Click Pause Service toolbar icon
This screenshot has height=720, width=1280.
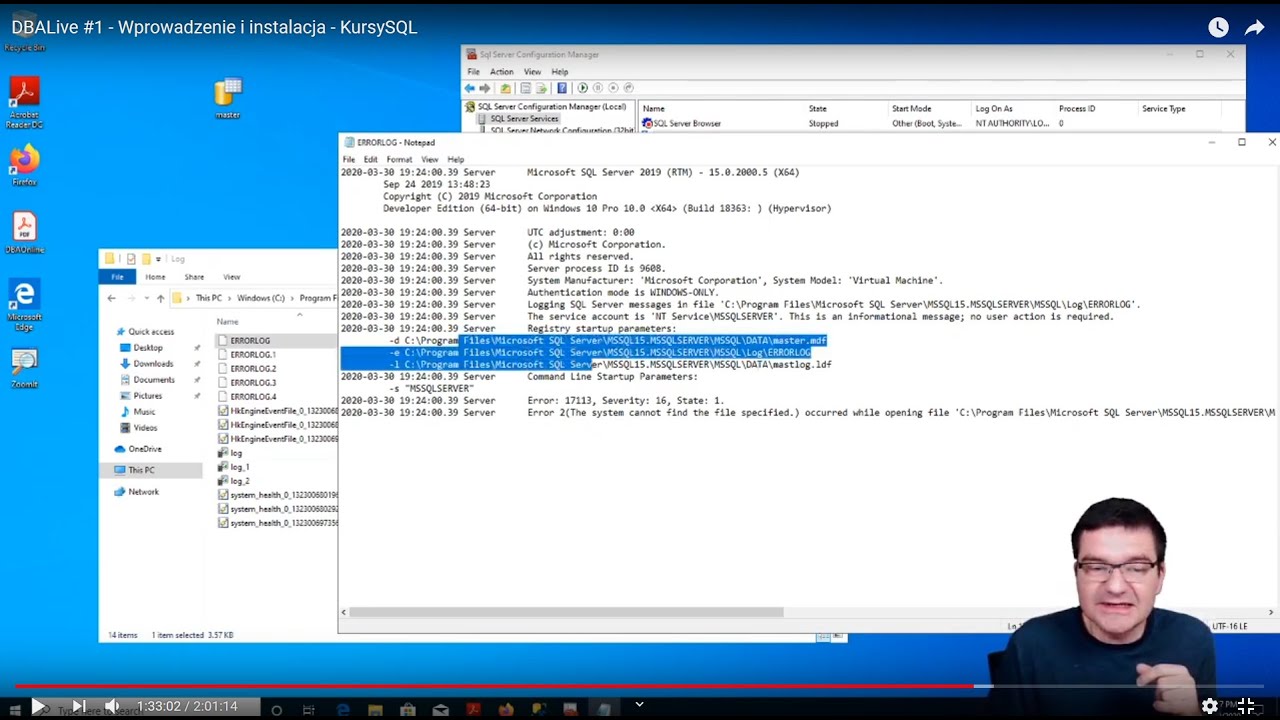pos(598,88)
